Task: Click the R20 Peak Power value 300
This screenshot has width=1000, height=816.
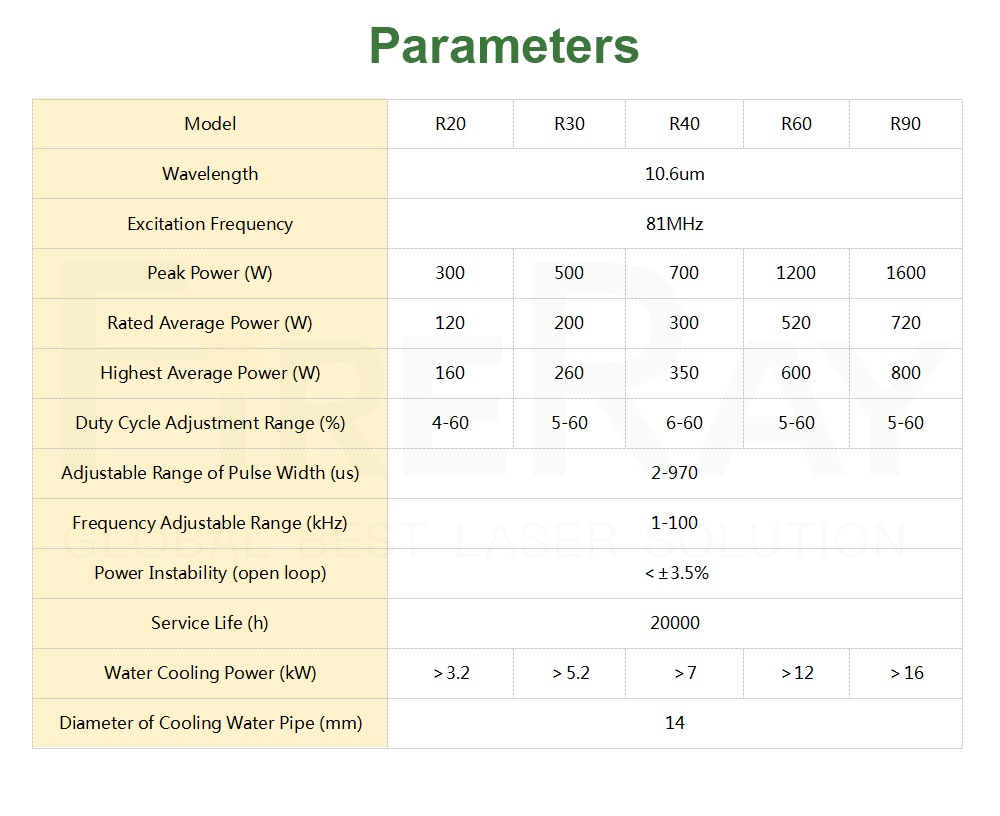Action: point(450,273)
